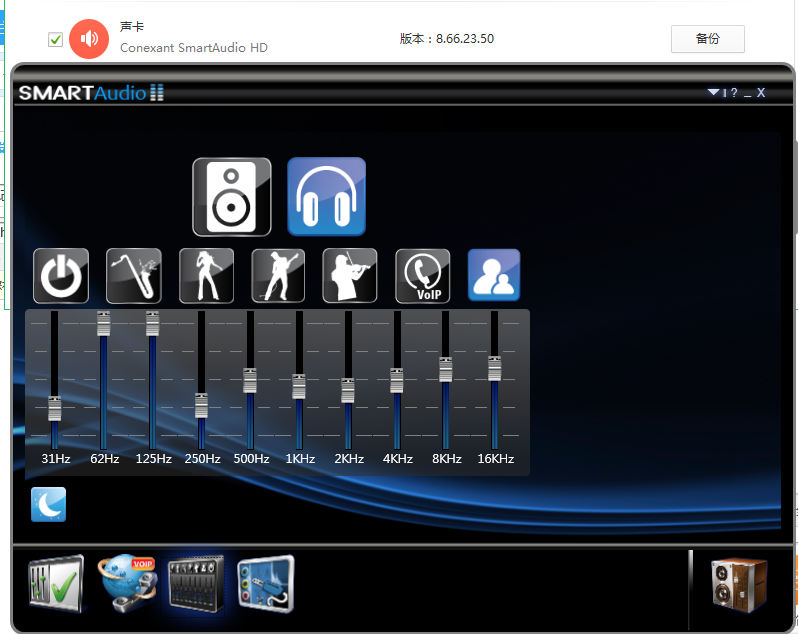
Task: Open the audio jacks connector tab
Action: coord(266,584)
